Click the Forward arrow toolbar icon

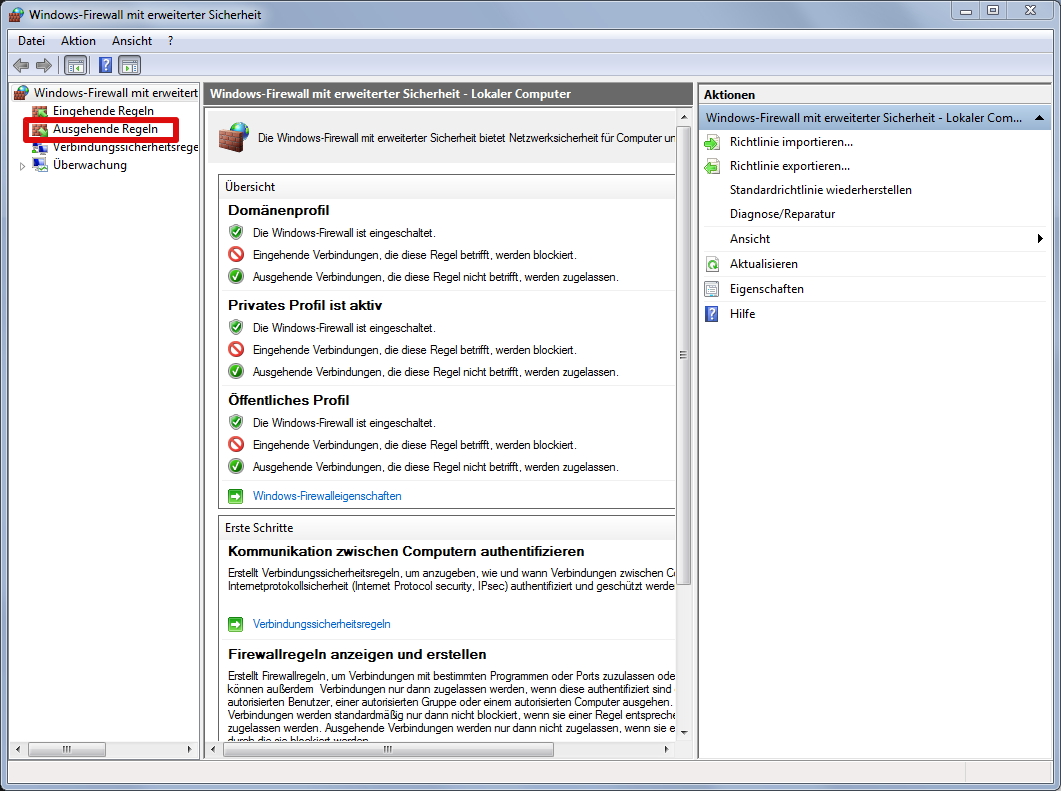[x=44, y=66]
